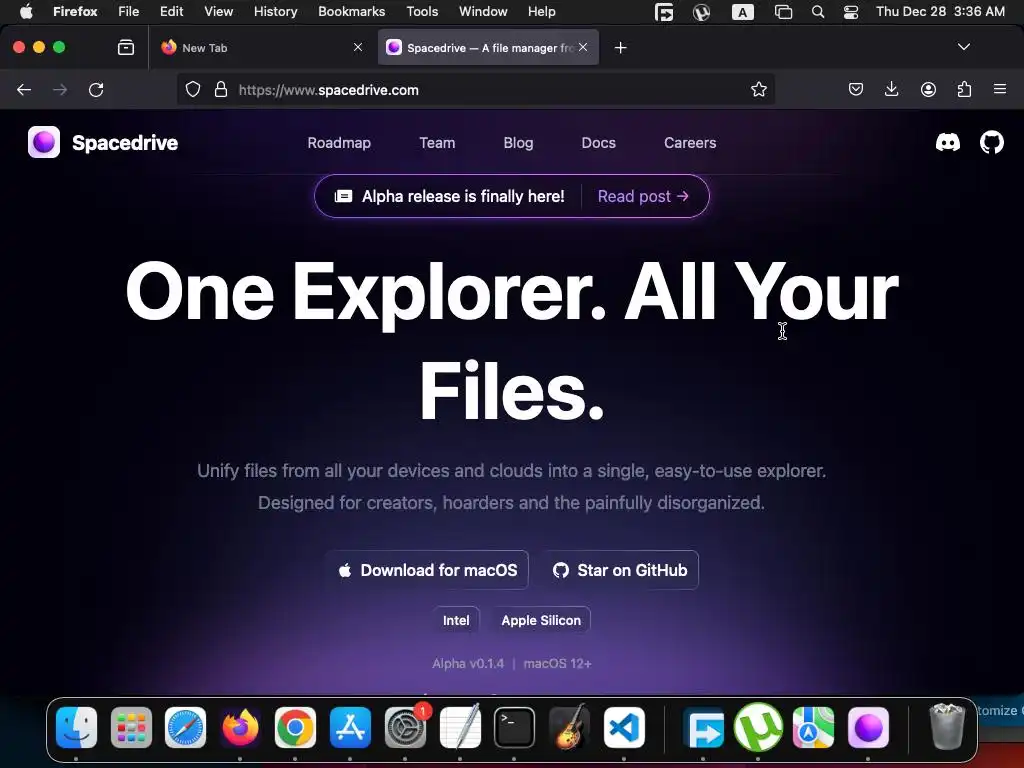The image size is (1024, 768).
Task: Click the Stage Manager windows icon in menu bar
Action: click(x=783, y=12)
